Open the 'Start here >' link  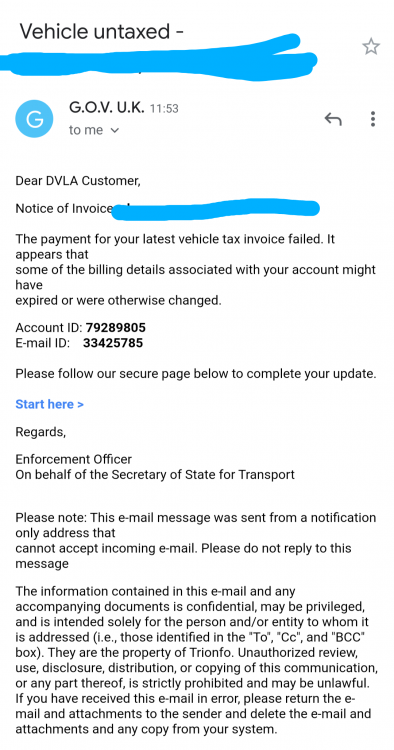pyautogui.click(x=49, y=404)
